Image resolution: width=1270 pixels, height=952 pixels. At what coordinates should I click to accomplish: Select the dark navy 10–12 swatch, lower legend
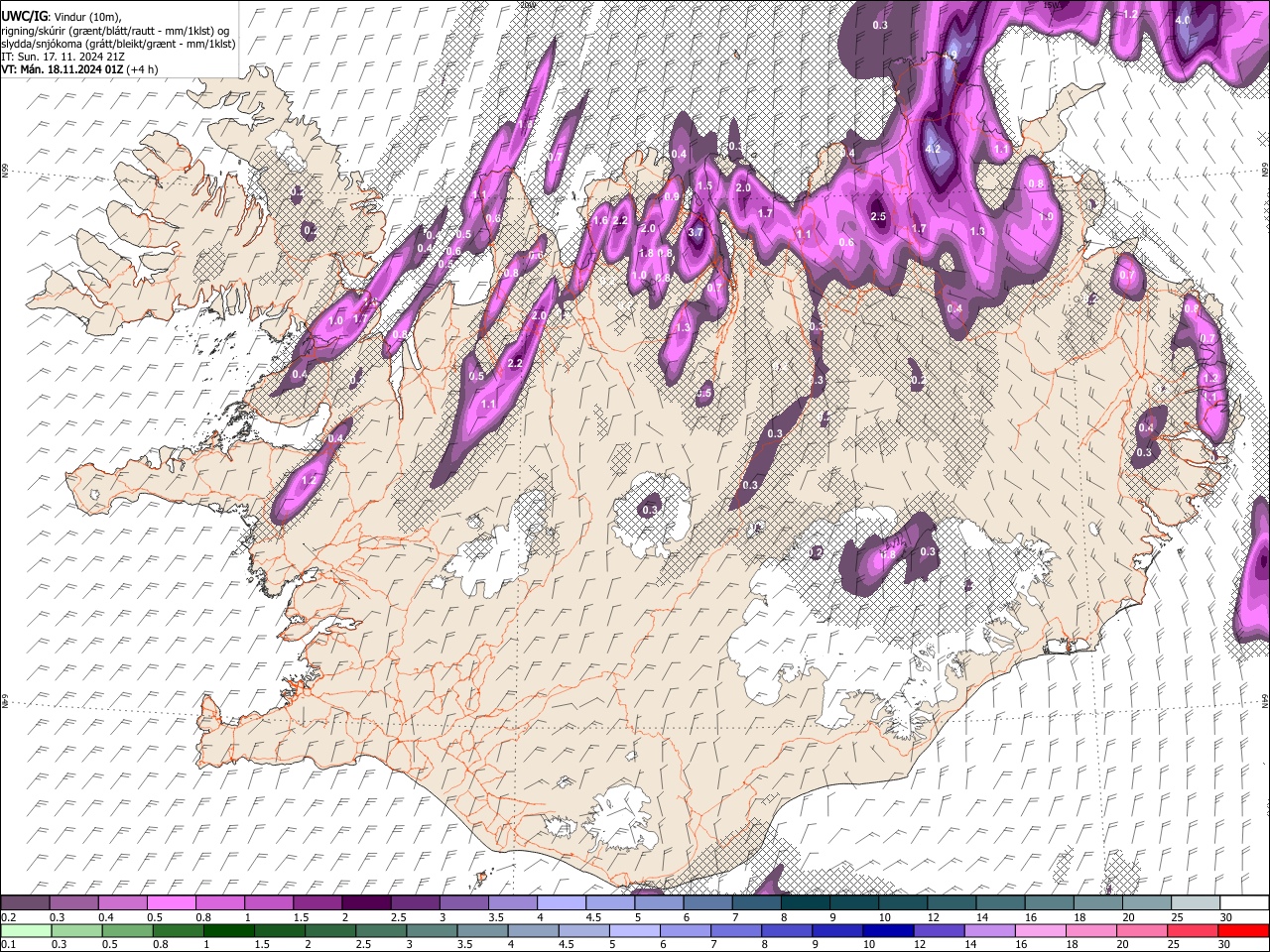point(888,930)
